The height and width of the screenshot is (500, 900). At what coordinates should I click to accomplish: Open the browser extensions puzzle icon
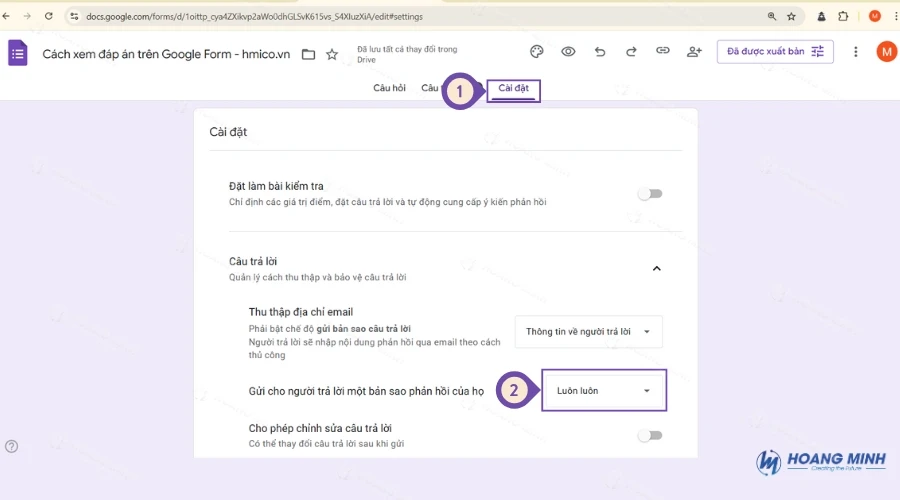coord(843,17)
